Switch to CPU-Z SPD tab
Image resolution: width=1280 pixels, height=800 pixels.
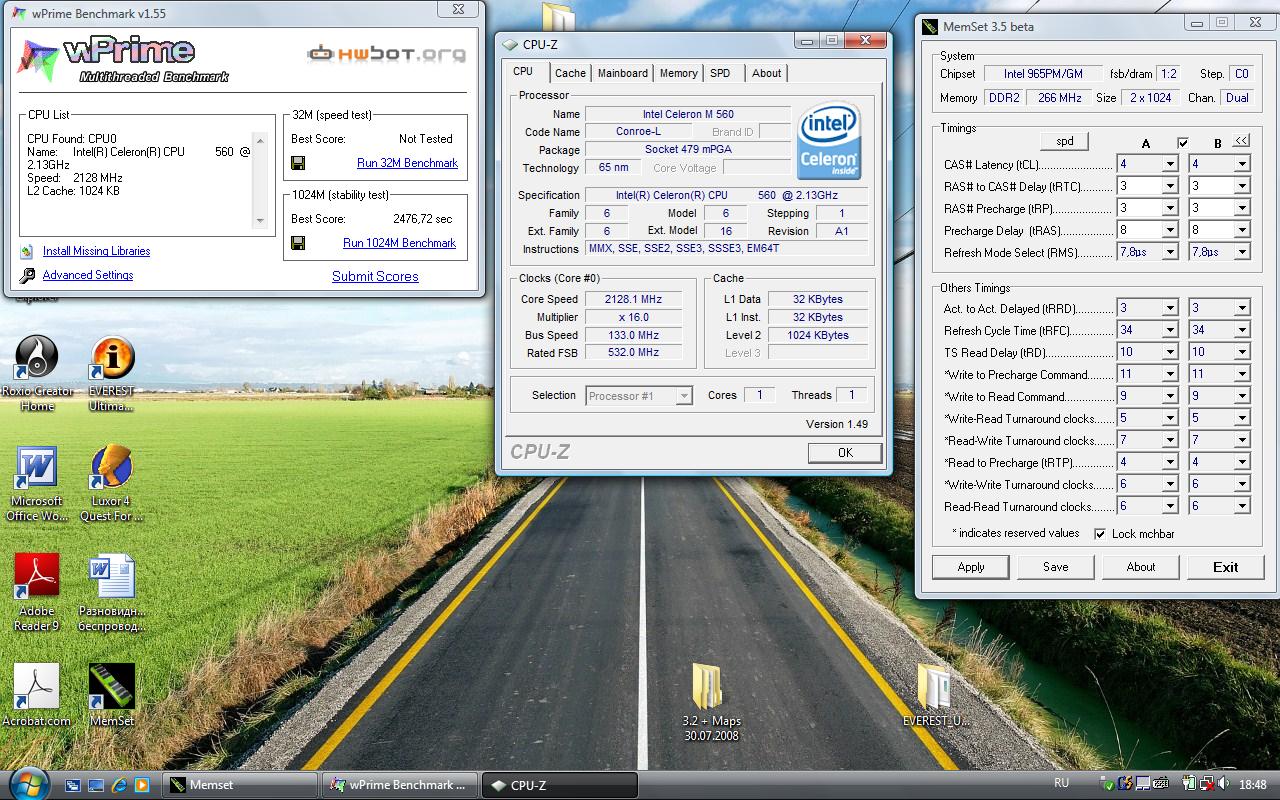(720, 73)
